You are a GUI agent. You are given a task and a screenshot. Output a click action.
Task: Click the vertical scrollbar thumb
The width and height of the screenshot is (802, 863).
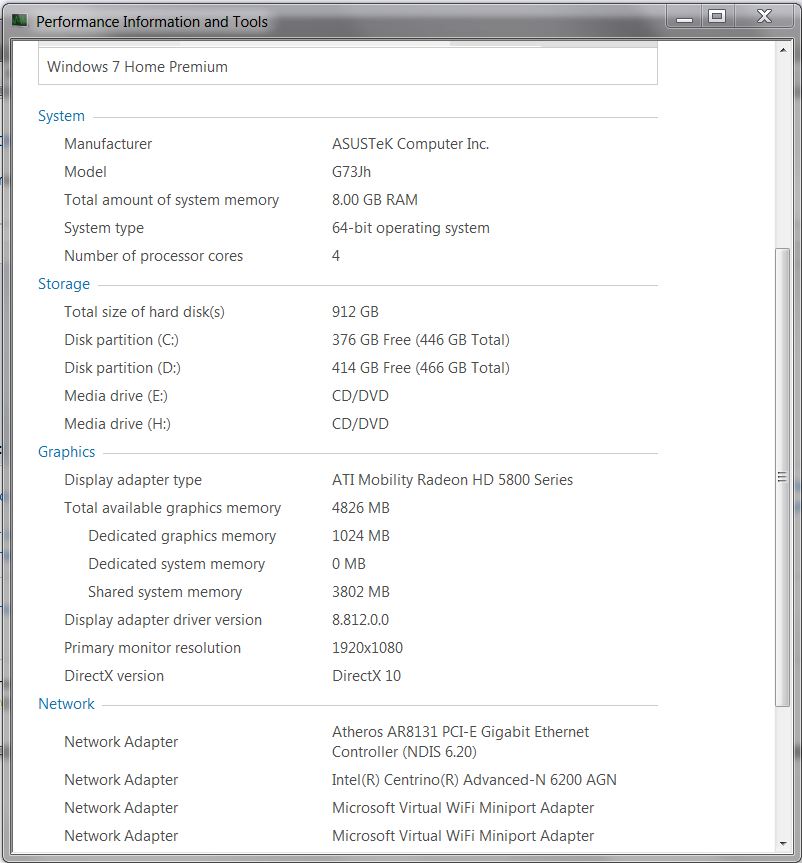click(782, 477)
